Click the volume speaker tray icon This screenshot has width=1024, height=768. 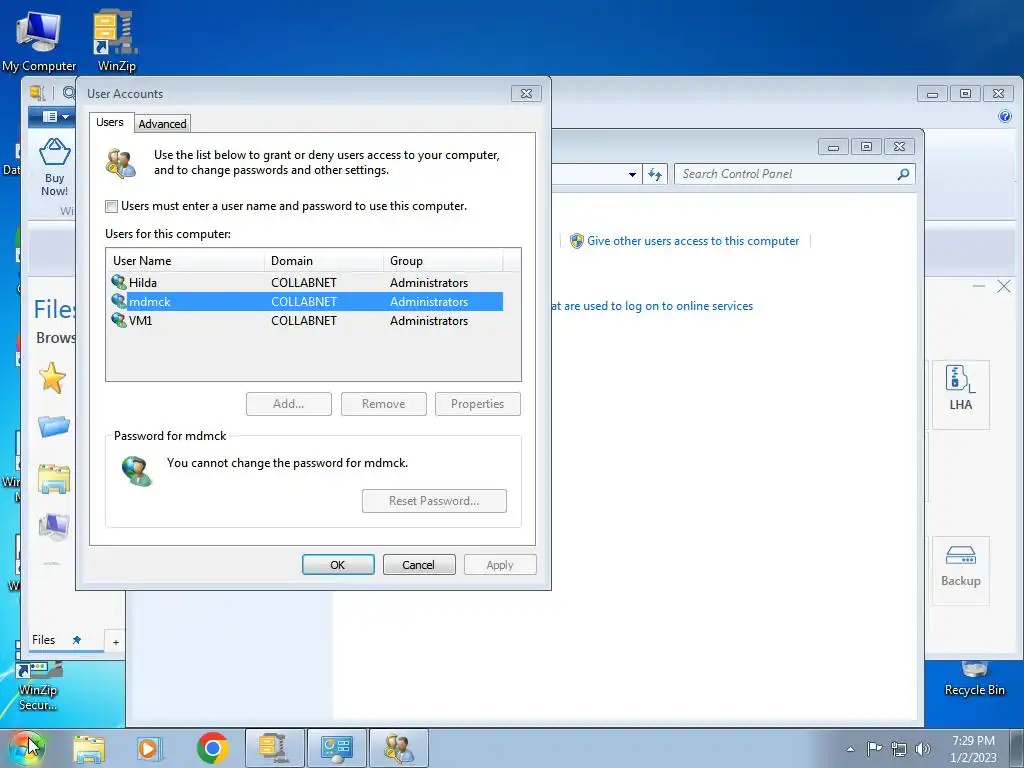[x=923, y=749]
